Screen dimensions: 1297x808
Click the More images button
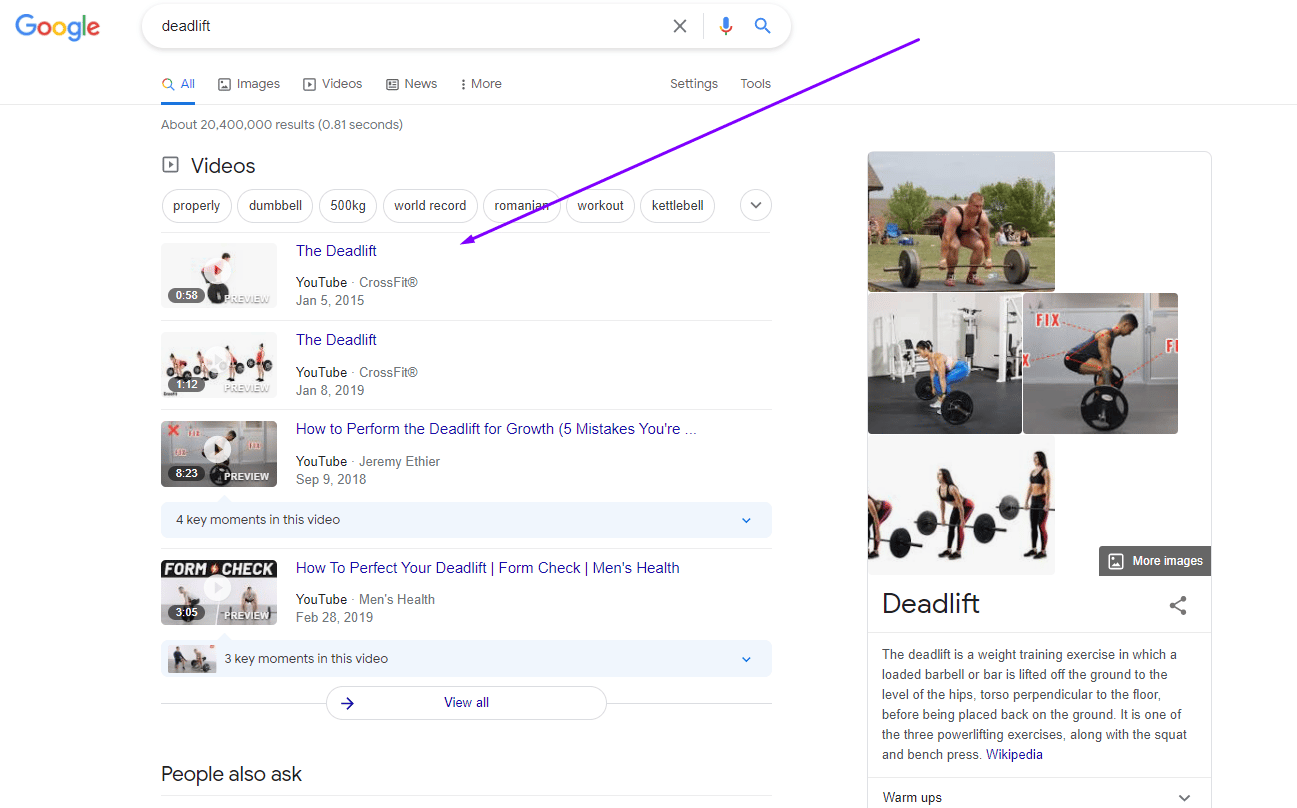[x=1155, y=561]
